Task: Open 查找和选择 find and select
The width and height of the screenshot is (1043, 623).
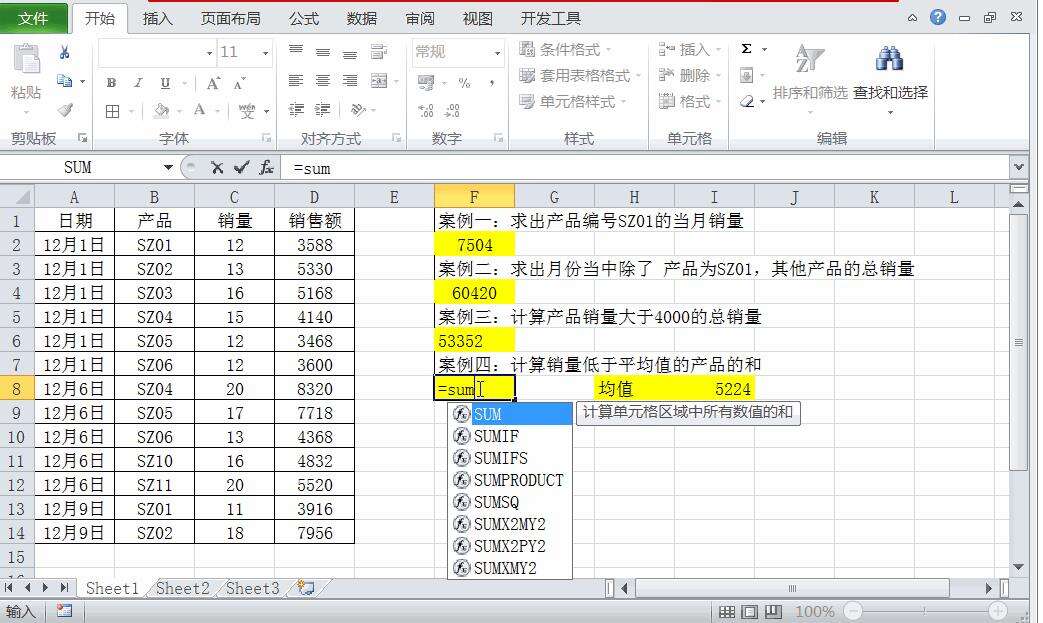Action: click(x=890, y=78)
